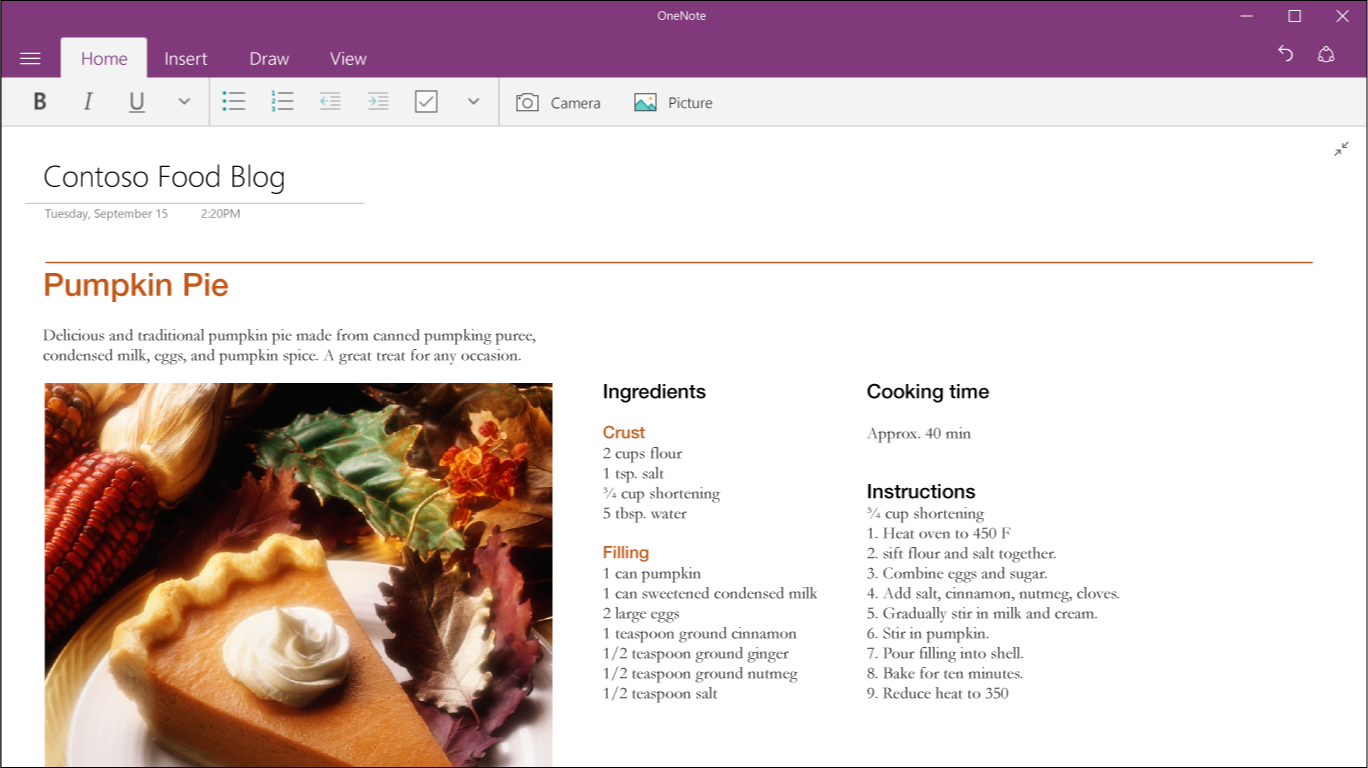Click the line 1 can pumpkin
The image size is (1368, 768).
[652, 574]
